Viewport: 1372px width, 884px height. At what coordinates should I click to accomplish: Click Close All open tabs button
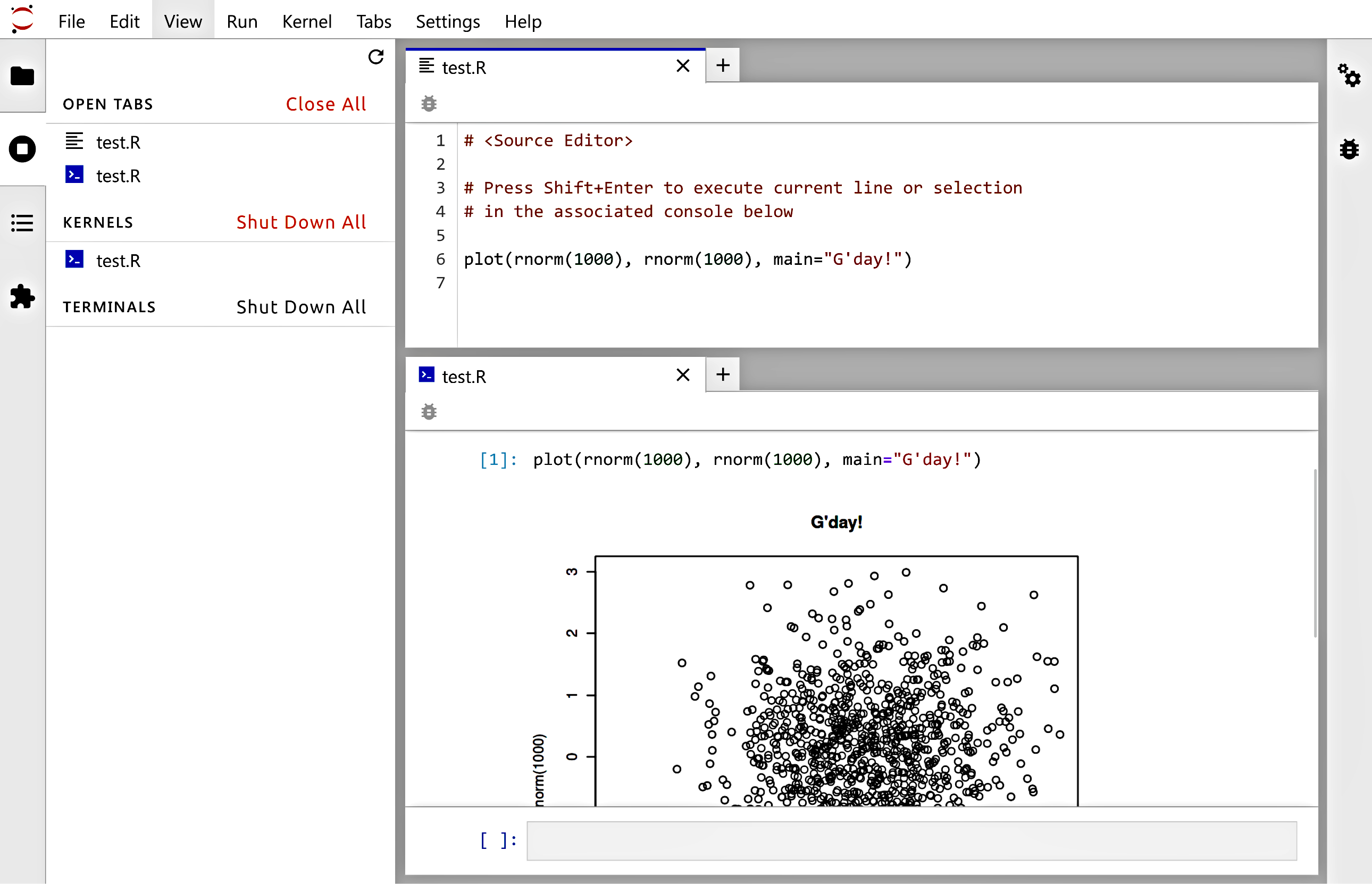click(326, 103)
